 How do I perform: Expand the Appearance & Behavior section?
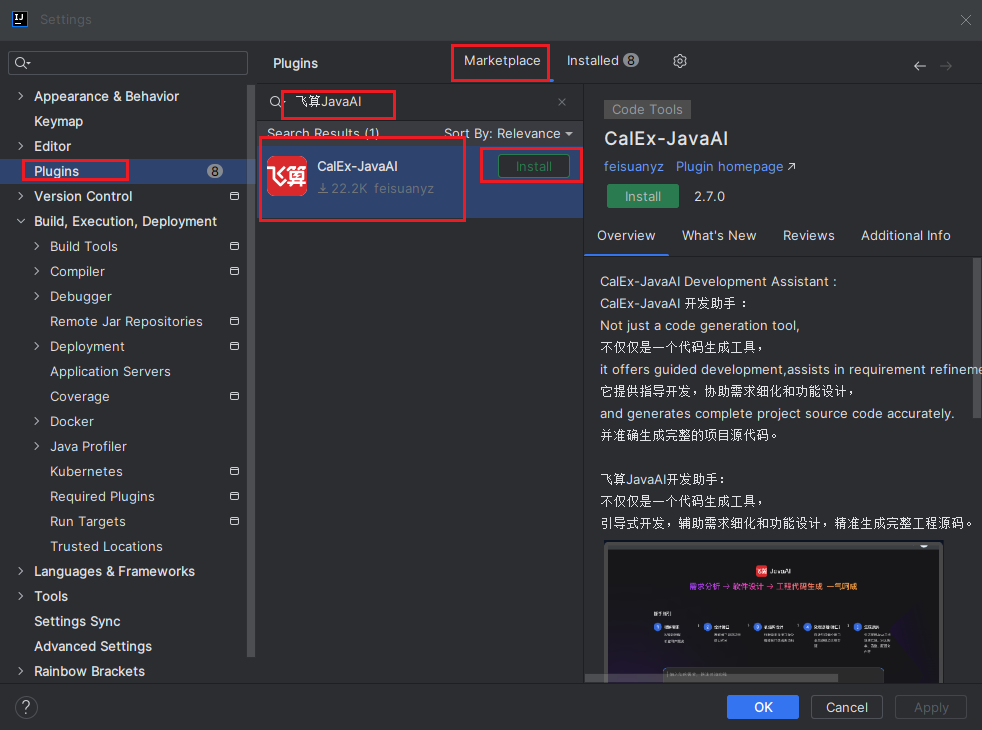[x=21, y=96]
